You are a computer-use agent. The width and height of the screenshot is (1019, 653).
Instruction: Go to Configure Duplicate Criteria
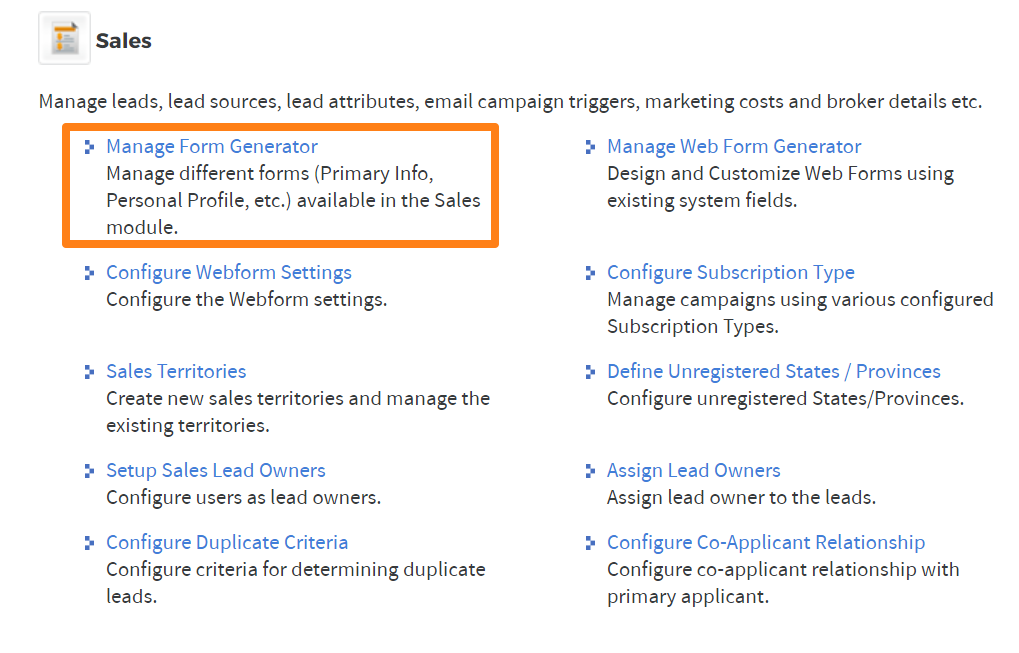coord(227,543)
